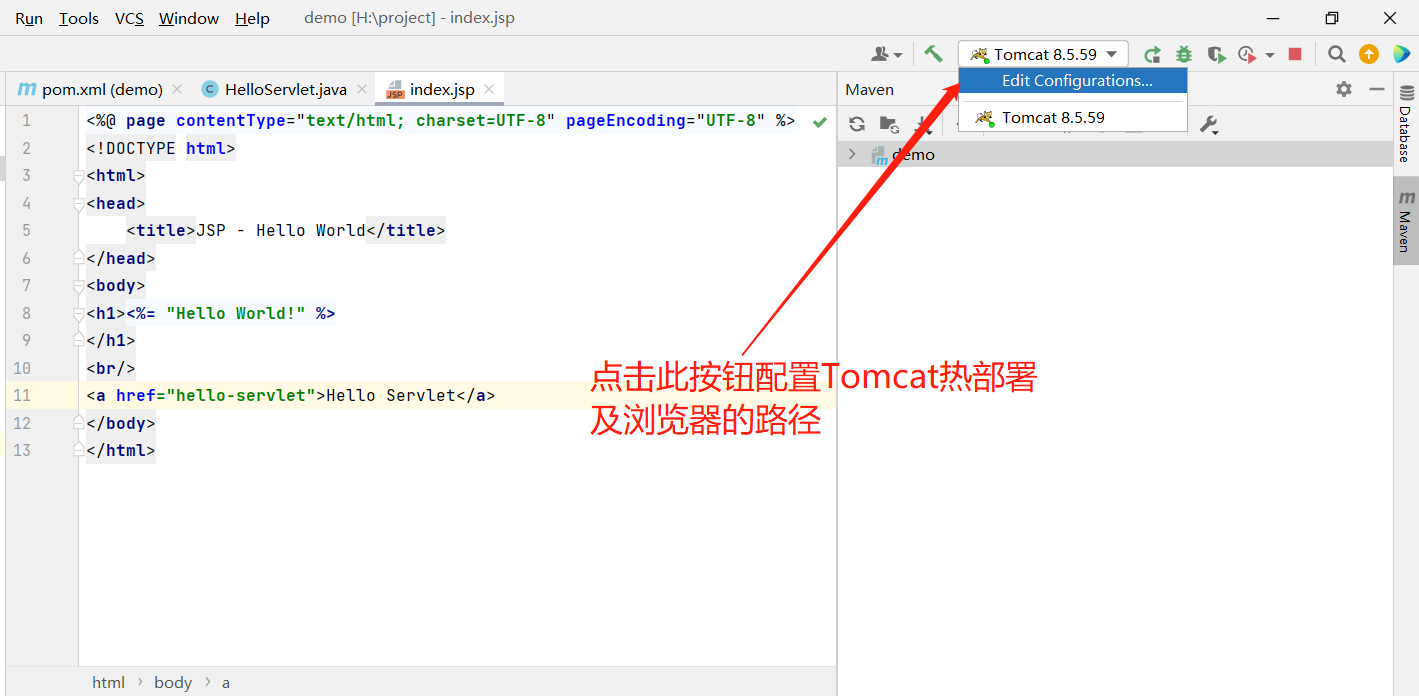Run with Coverage using the shield icon

(x=1215, y=54)
